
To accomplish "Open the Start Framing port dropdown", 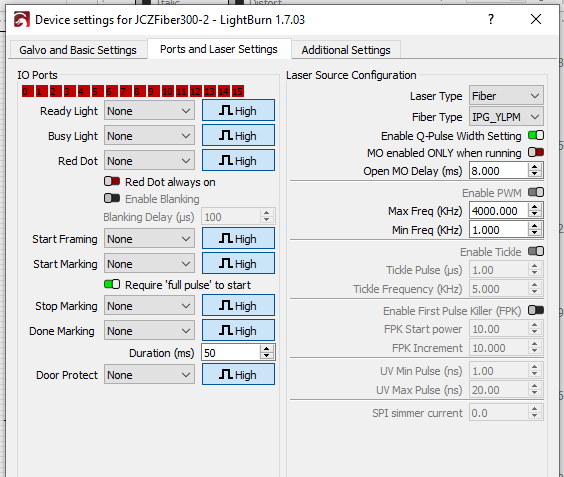I will [x=149, y=238].
